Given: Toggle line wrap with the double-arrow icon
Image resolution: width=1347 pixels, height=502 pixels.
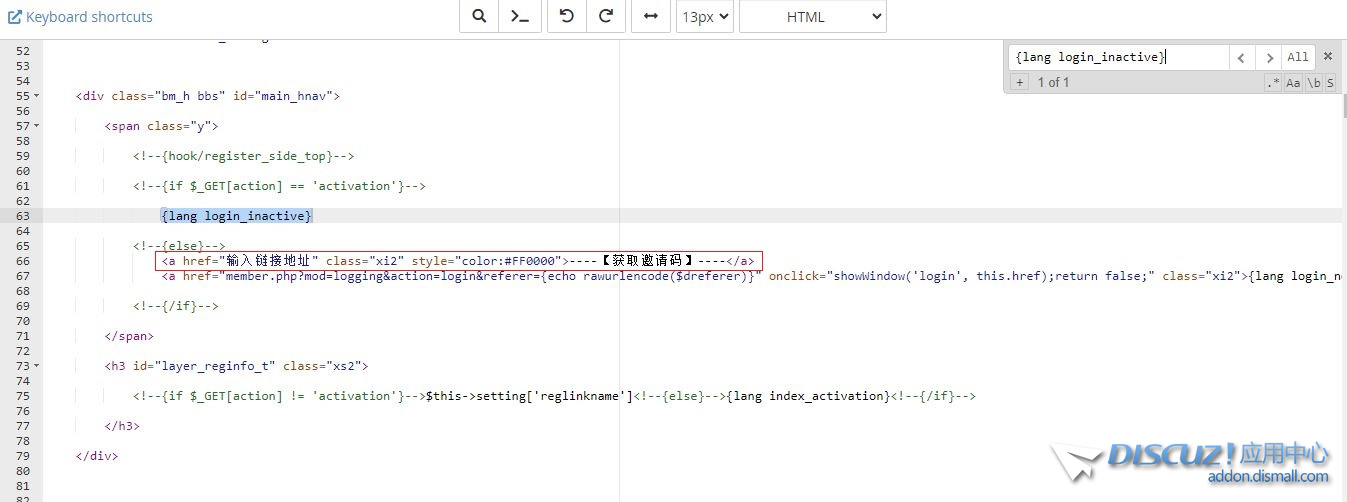Looking at the screenshot, I should click(651, 16).
